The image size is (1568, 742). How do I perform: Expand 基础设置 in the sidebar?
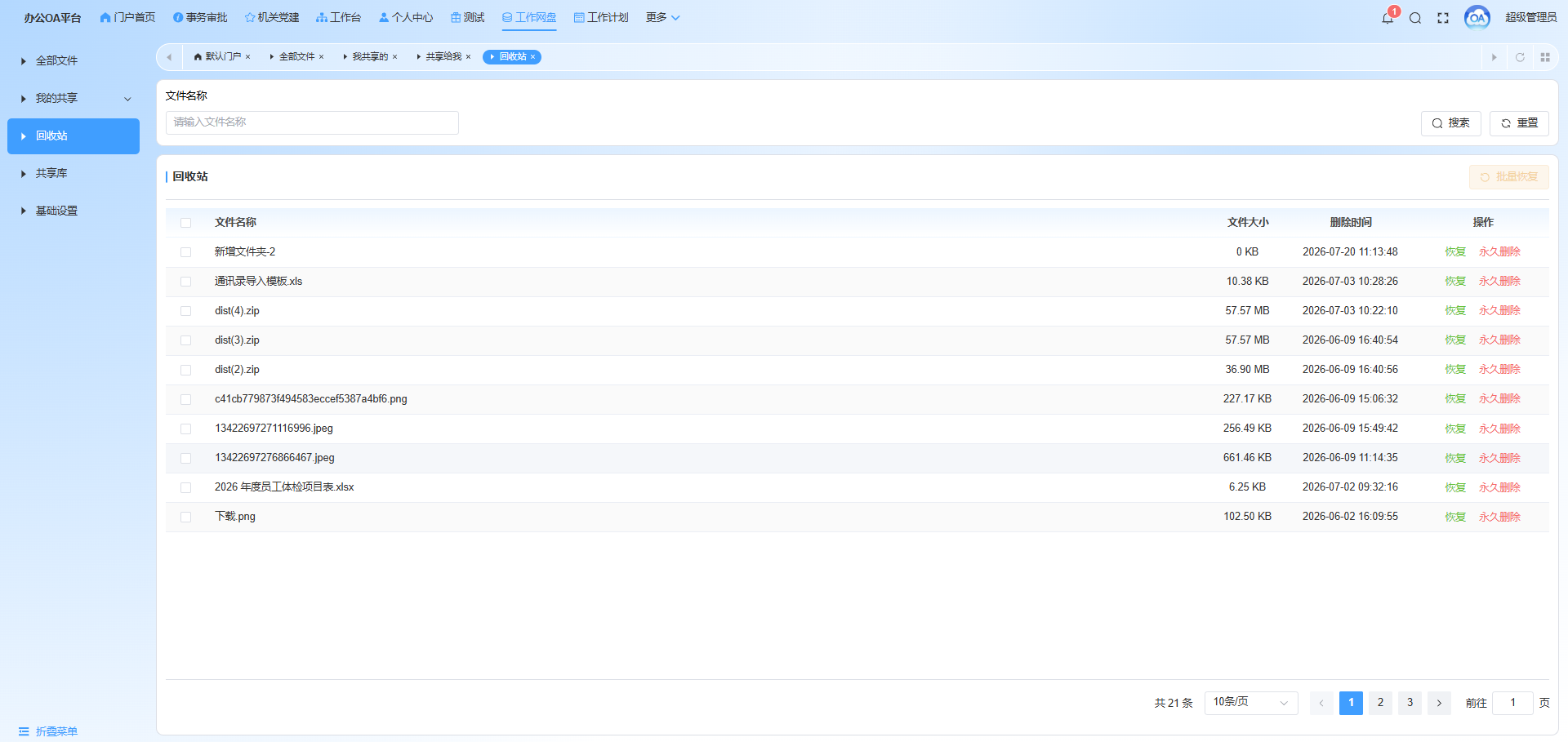coord(73,211)
